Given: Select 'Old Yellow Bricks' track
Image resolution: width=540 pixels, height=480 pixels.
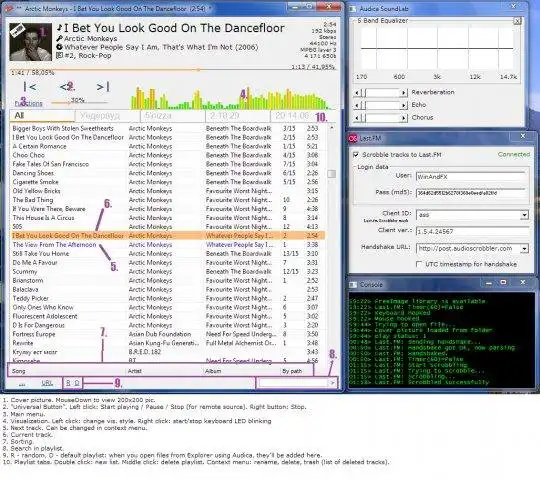Looking at the screenshot, I should pos(168,191).
